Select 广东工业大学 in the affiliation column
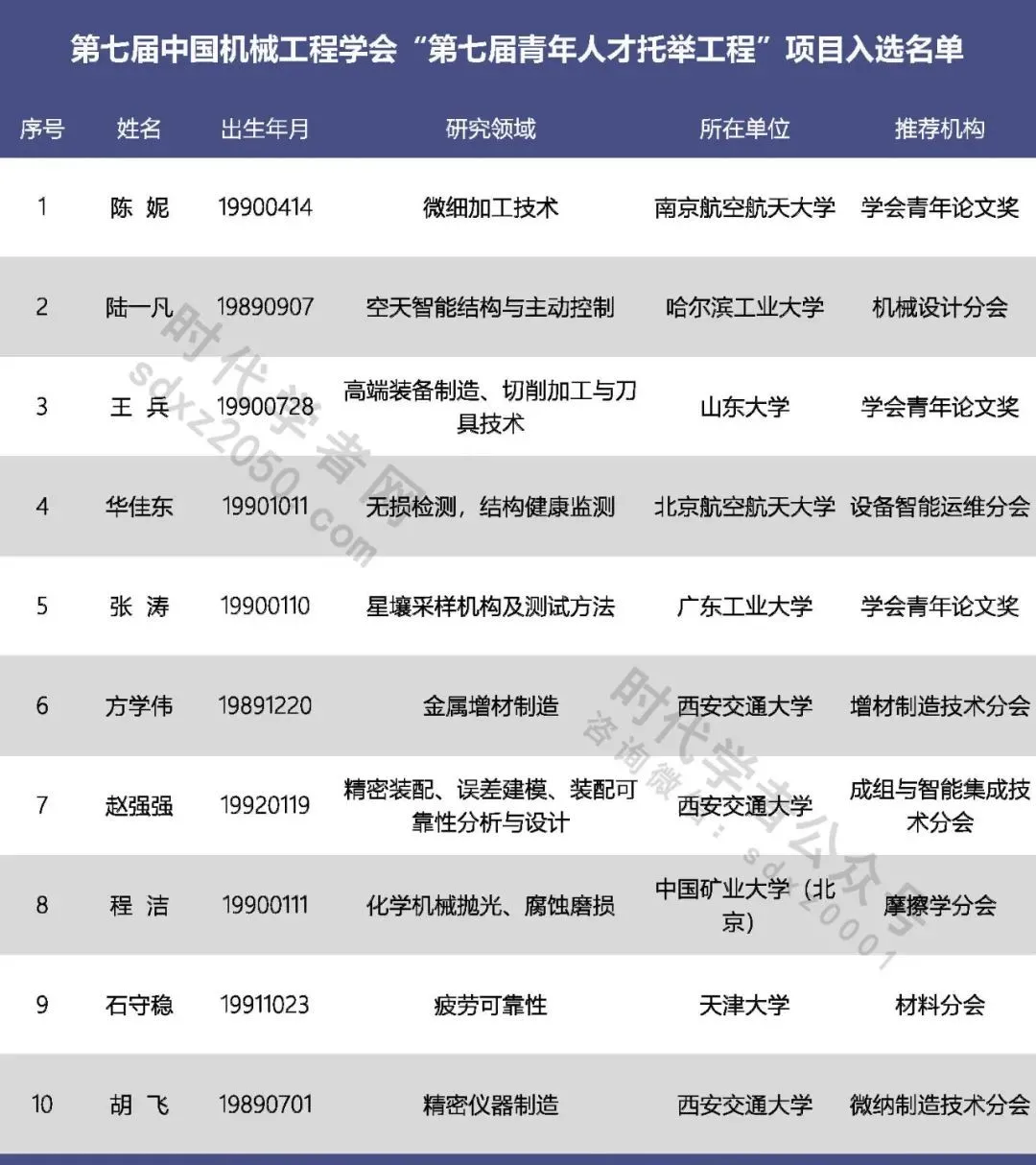The image size is (1036, 1165). click(744, 606)
